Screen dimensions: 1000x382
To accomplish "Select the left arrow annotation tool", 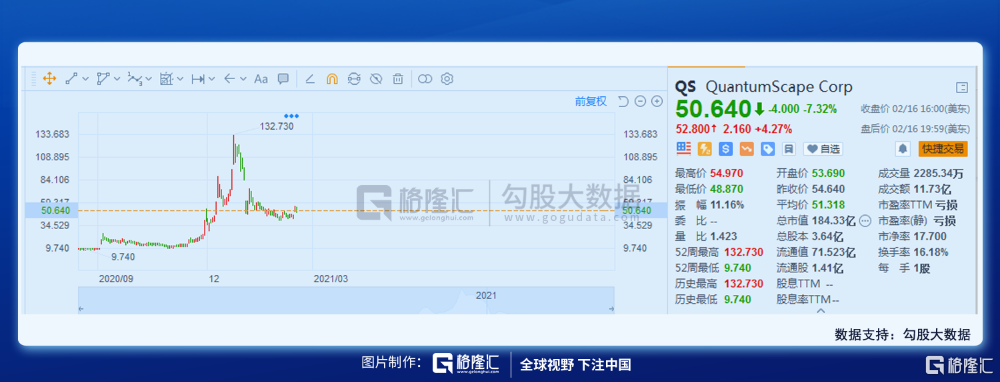I will click(x=230, y=79).
